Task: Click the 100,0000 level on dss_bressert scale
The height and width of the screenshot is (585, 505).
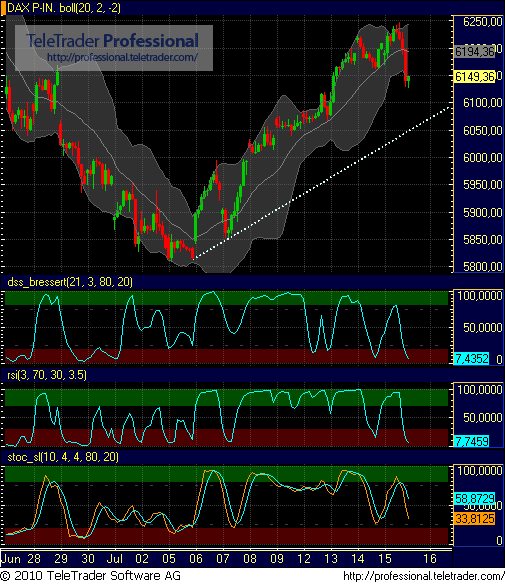Action: point(480,296)
